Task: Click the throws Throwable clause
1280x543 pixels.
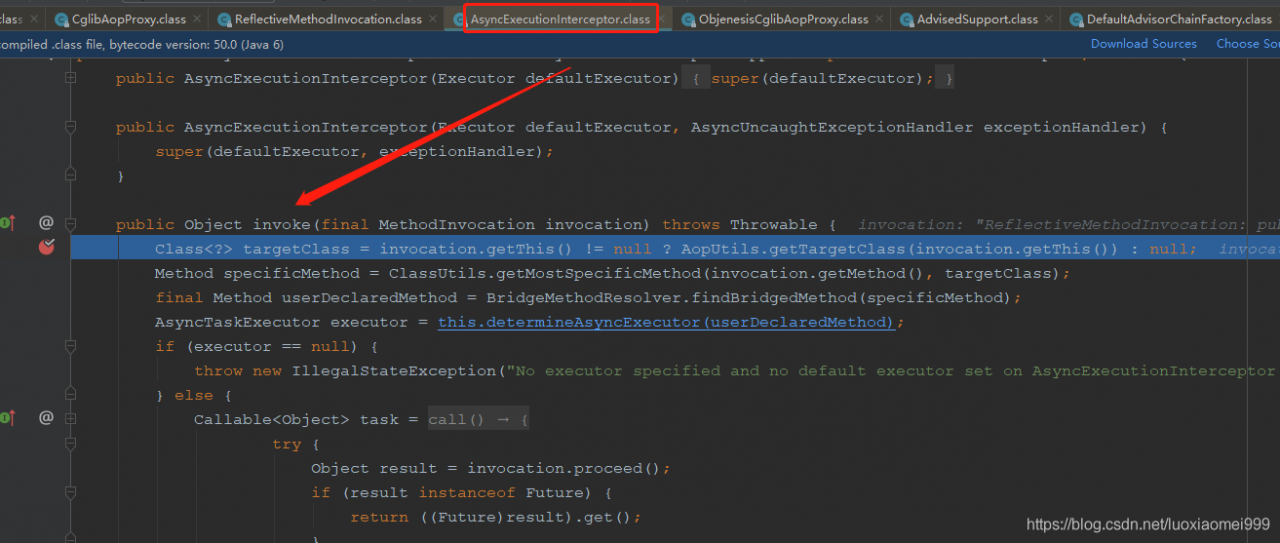Action: click(x=739, y=224)
